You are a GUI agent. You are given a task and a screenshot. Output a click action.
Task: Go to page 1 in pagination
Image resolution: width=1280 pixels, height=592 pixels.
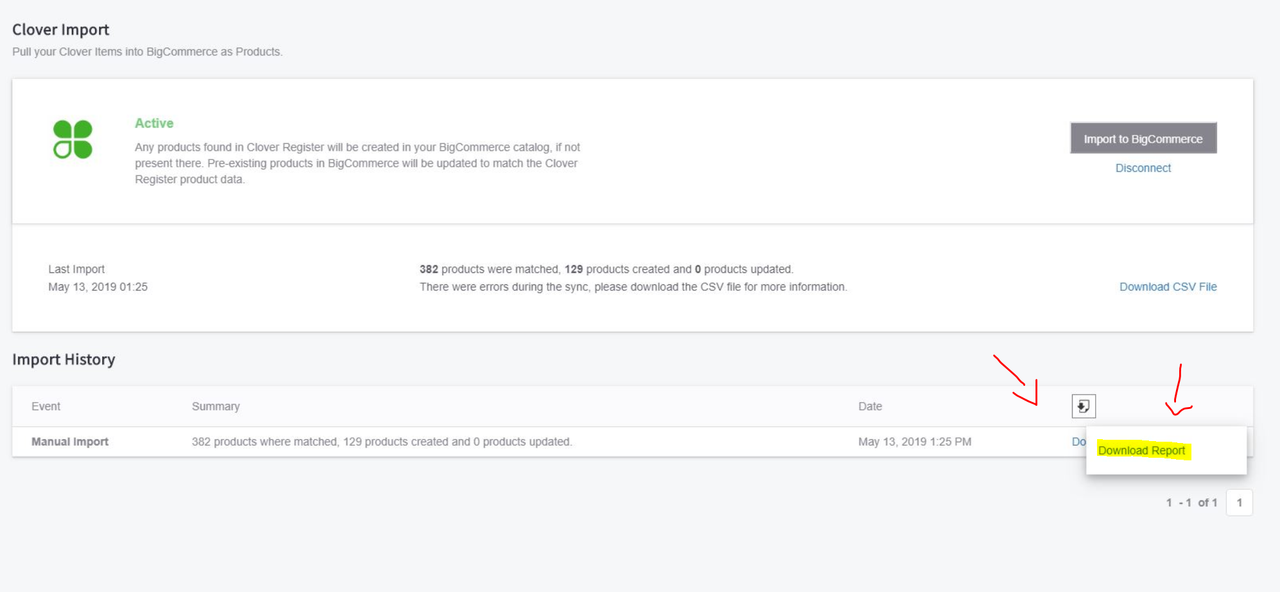tap(1239, 503)
